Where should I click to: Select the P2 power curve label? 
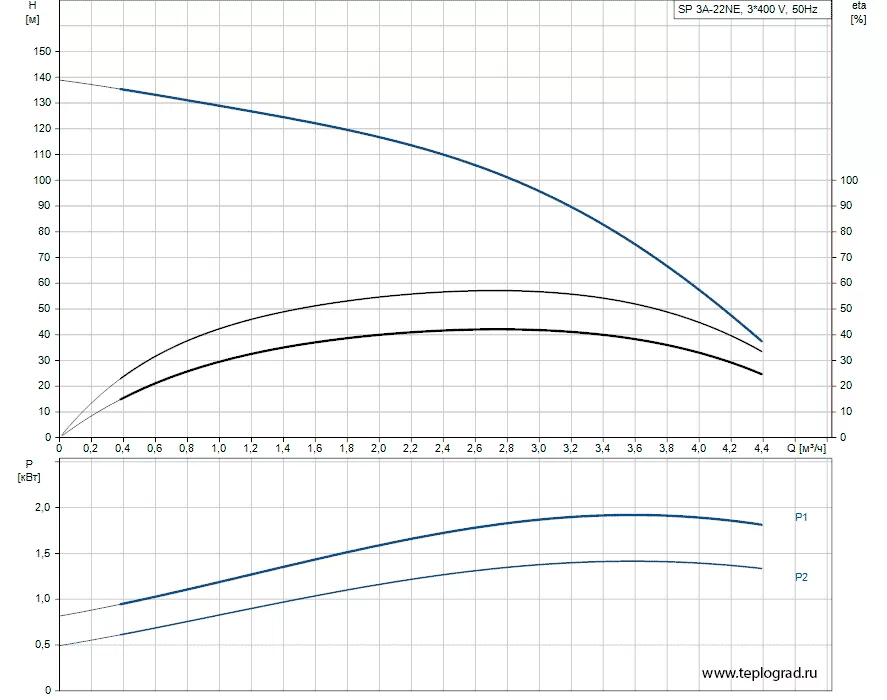[x=801, y=577]
